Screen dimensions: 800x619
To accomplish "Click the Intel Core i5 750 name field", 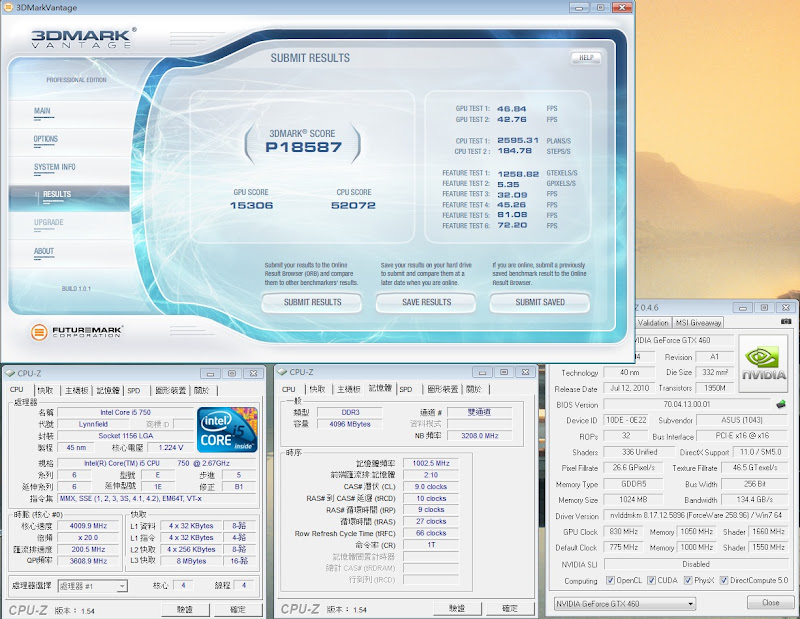I will [x=125, y=412].
